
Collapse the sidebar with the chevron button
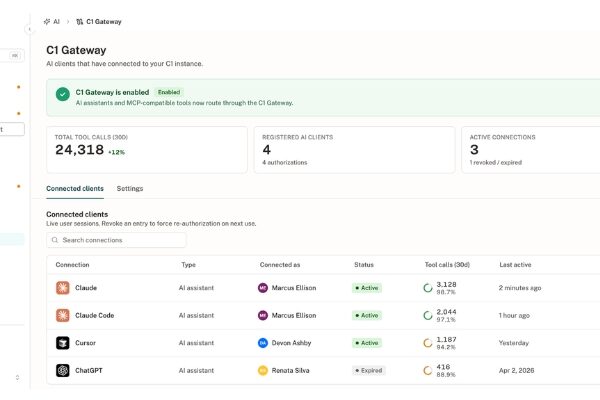(29, 29)
